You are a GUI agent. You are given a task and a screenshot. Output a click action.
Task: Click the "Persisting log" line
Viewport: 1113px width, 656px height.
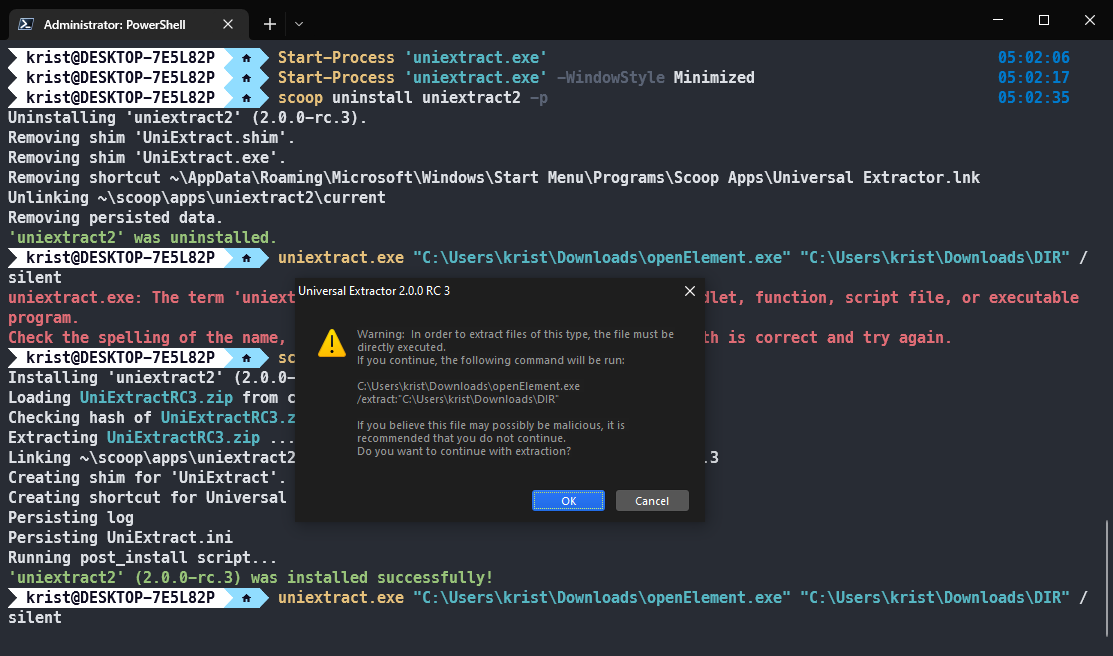pos(70,518)
